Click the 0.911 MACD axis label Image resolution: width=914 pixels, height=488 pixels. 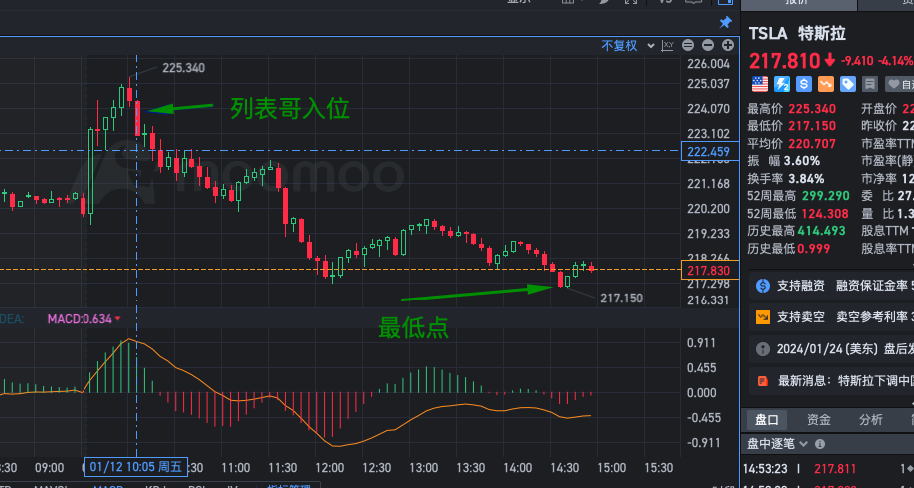click(x=702, y=343)
